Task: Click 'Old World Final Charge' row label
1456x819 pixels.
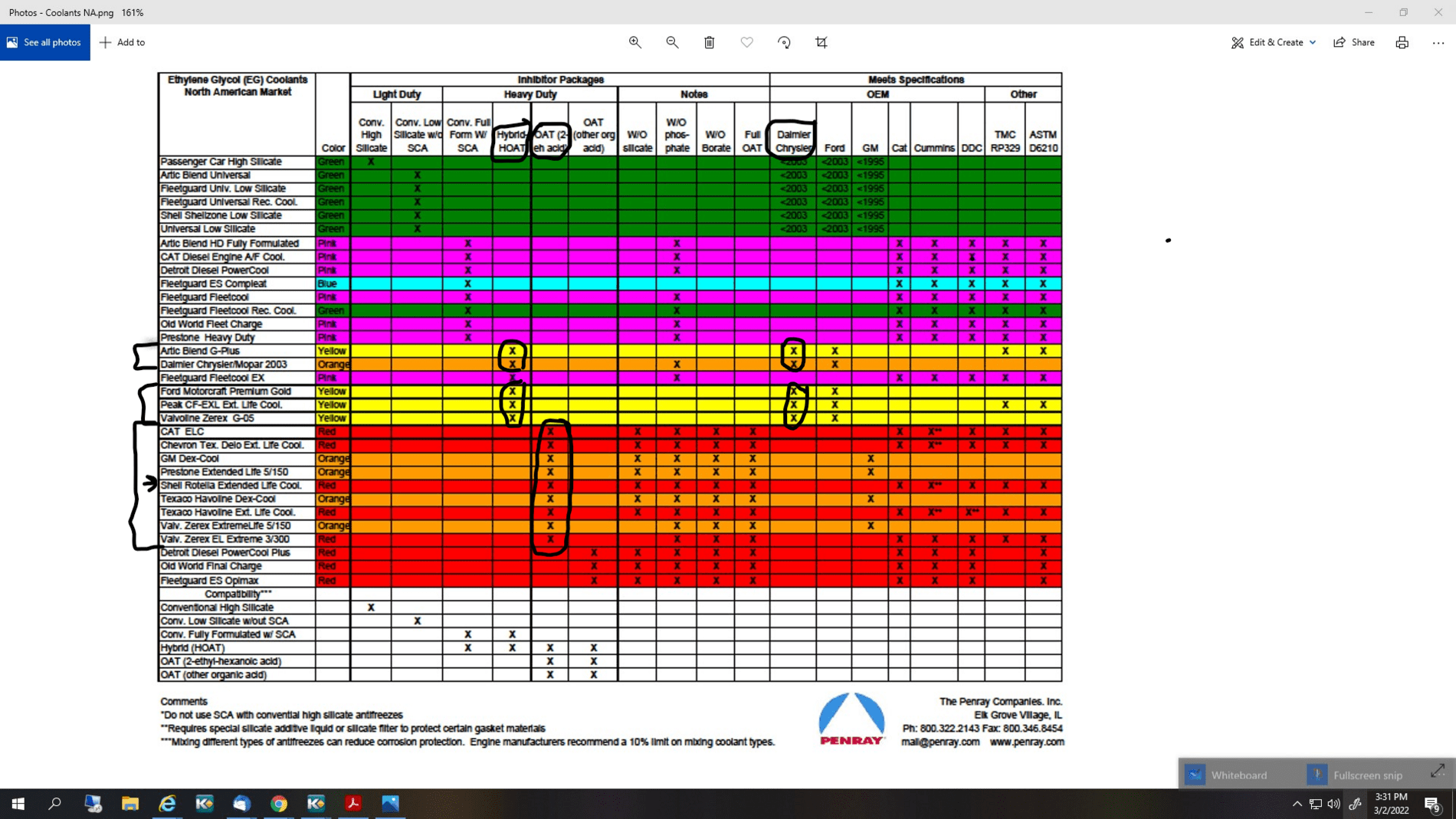Action: coord(211,566)
